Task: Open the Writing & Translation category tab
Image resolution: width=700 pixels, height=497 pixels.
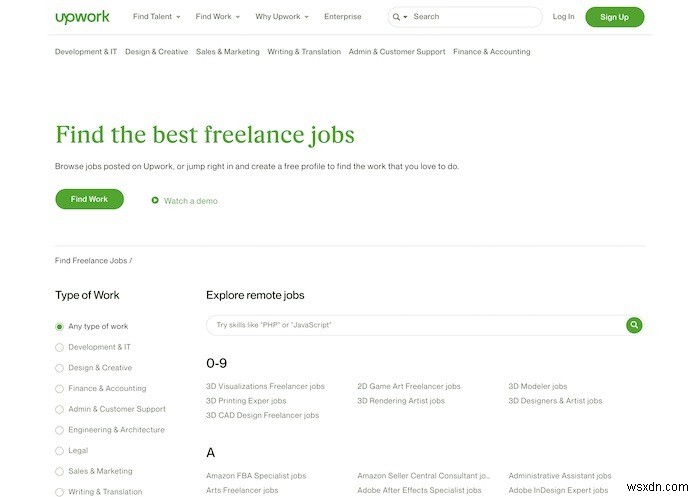Action: [x=304, y=52]
